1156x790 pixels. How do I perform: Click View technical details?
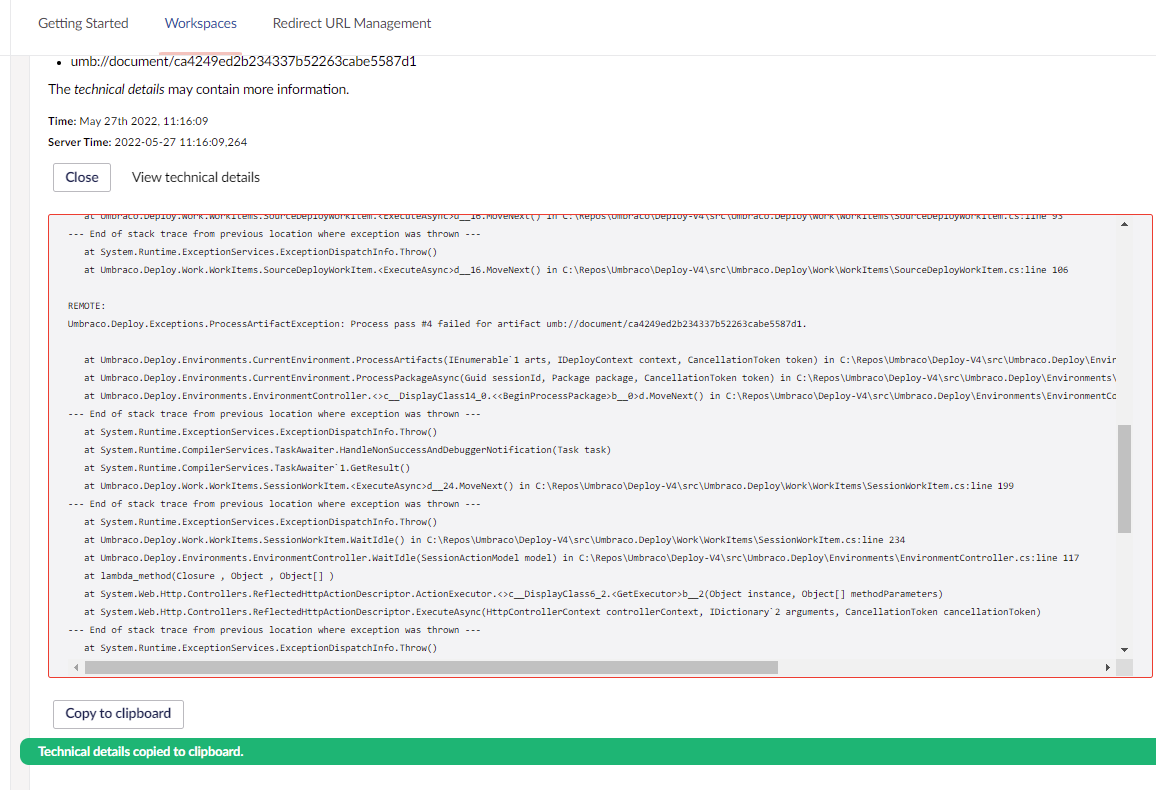[195, 177]
